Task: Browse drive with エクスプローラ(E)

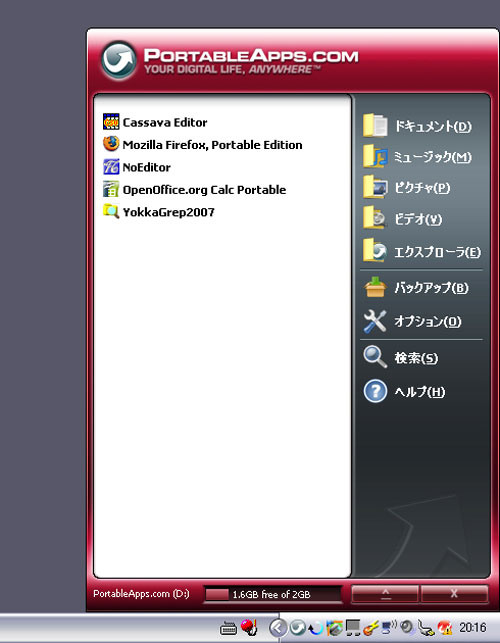Action: pyautogui.click(x=422, y=251)
